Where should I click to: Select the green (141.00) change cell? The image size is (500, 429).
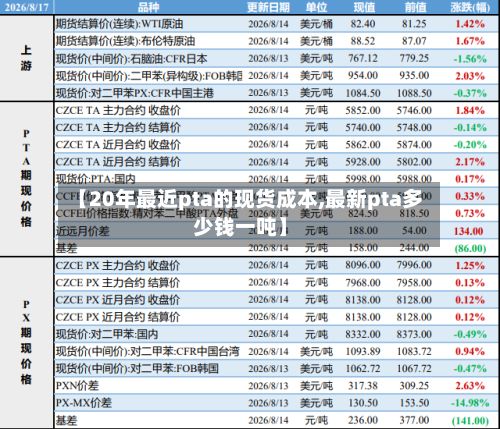point(470,421)
